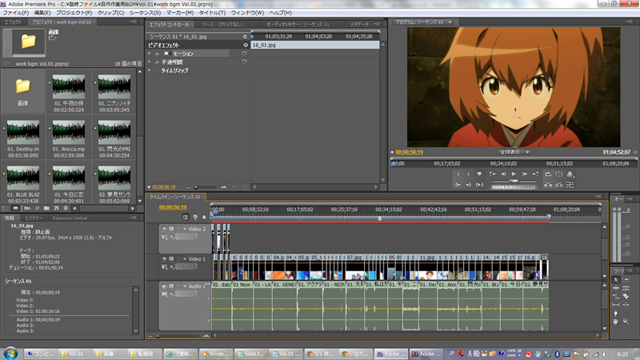This screenshot has height=360, width=640.
Task: Click Play In to Out button
Action: pos(479,184)
